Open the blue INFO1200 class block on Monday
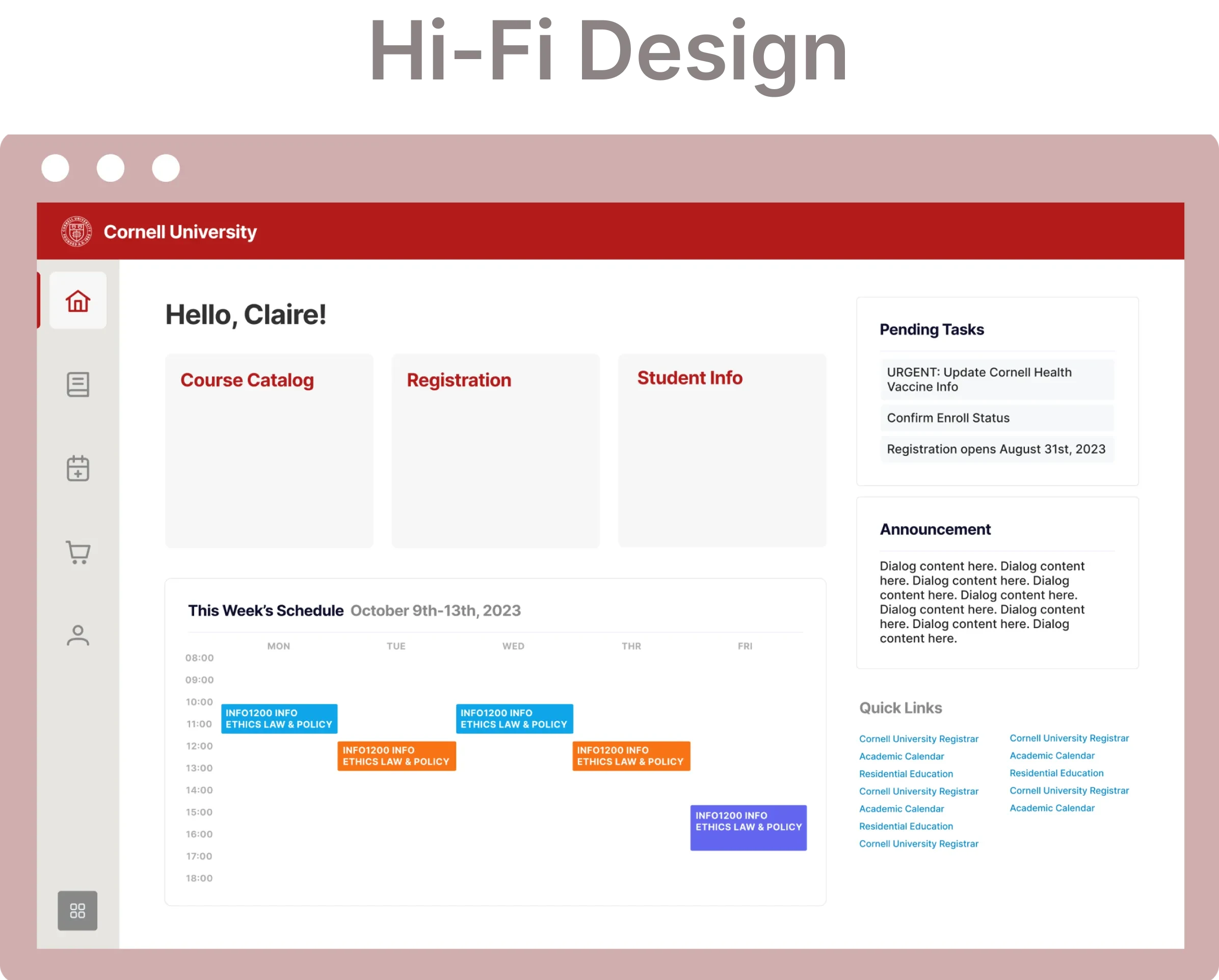Viewport: 1219px width, 980px height. click(x=279, y=719)
